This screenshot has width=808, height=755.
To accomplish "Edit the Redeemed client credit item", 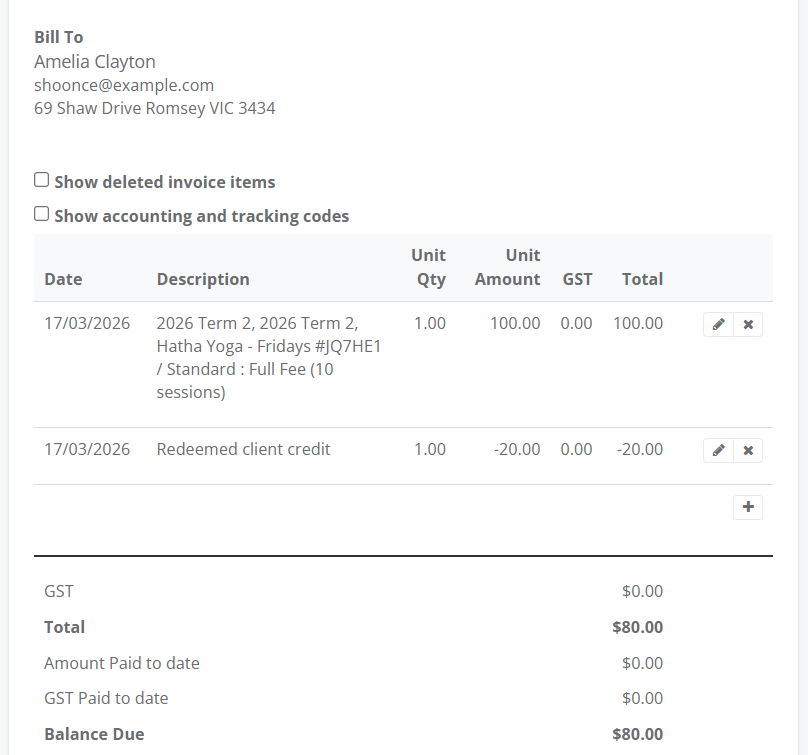I will pos(718,451).
